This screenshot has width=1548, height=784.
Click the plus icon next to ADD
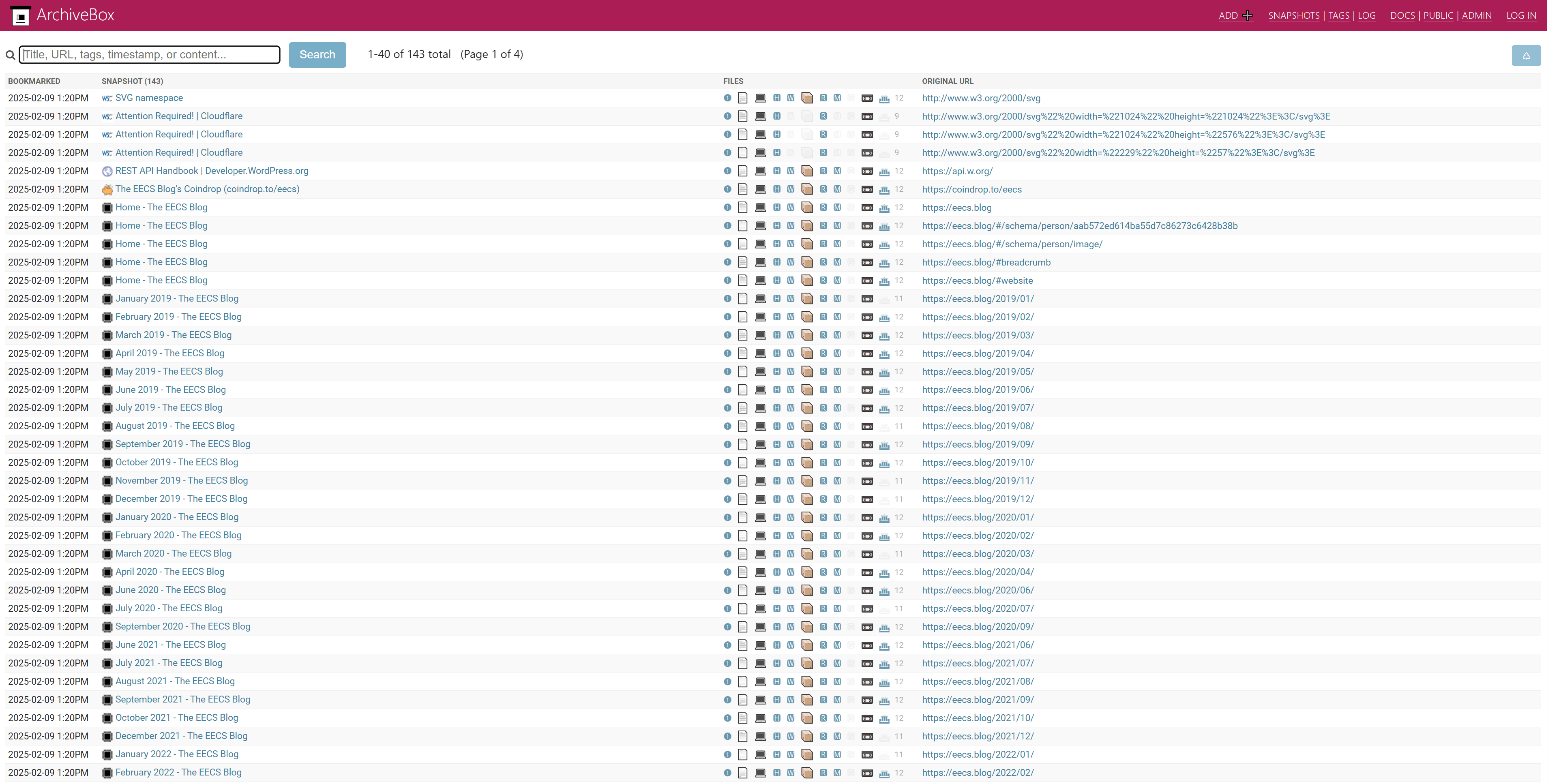[x=1248, y=16]
